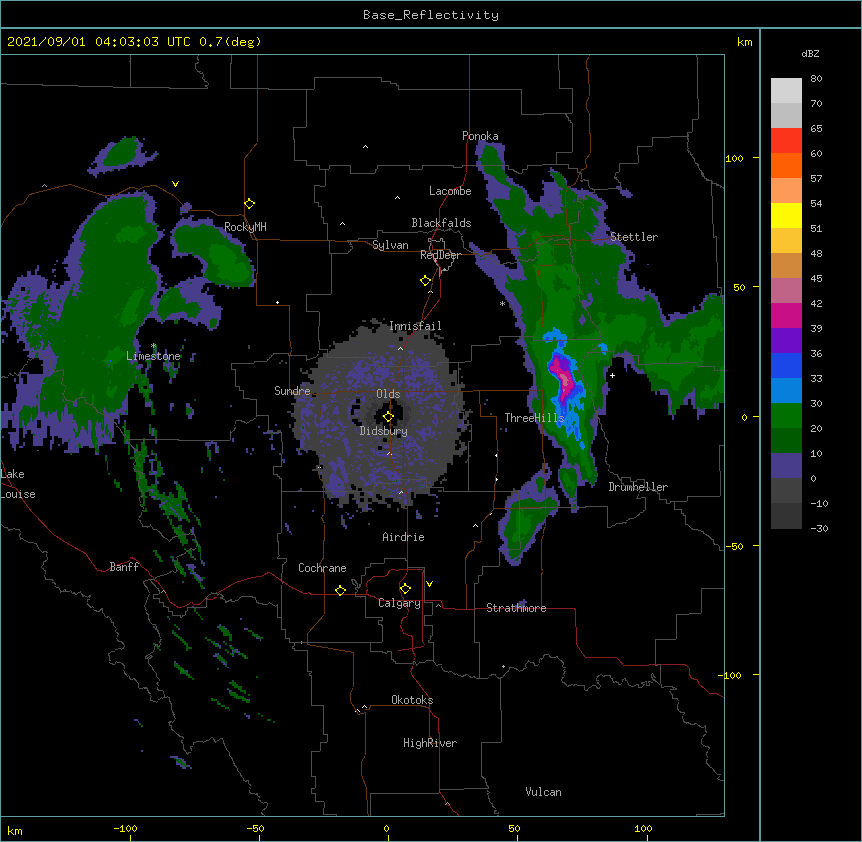Image resolution: width=862 pixels, height=842 pixels.
Task: Click the yellow V marker northwest of RockyMH
Action: tap(175, 184)
